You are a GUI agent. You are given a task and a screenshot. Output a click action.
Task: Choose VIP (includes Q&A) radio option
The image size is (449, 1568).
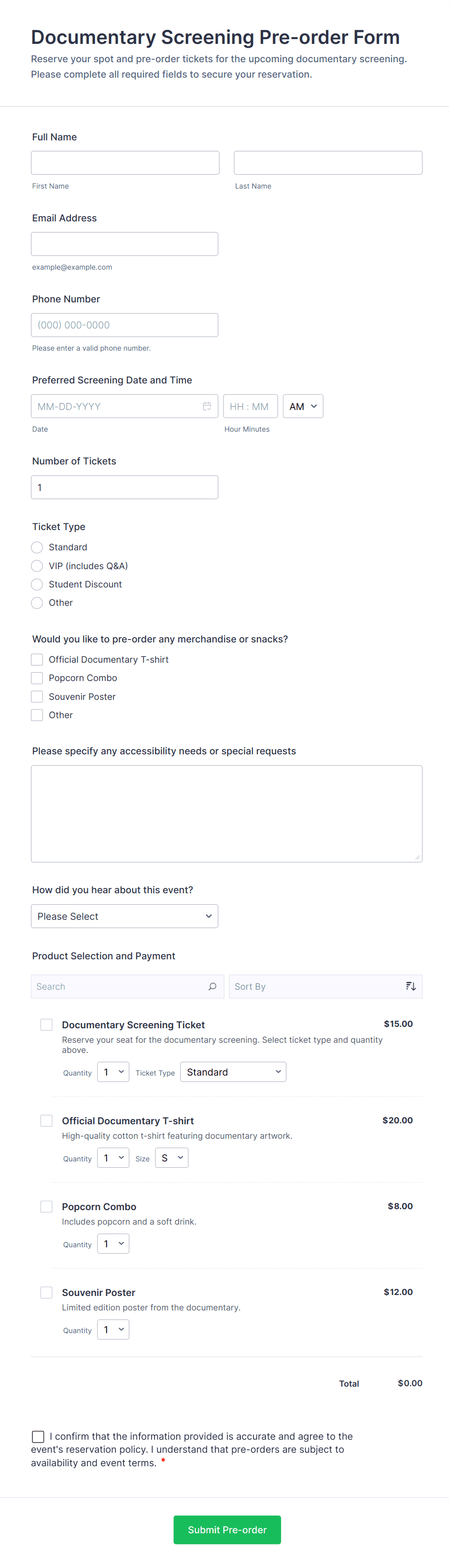pos(37,565)
